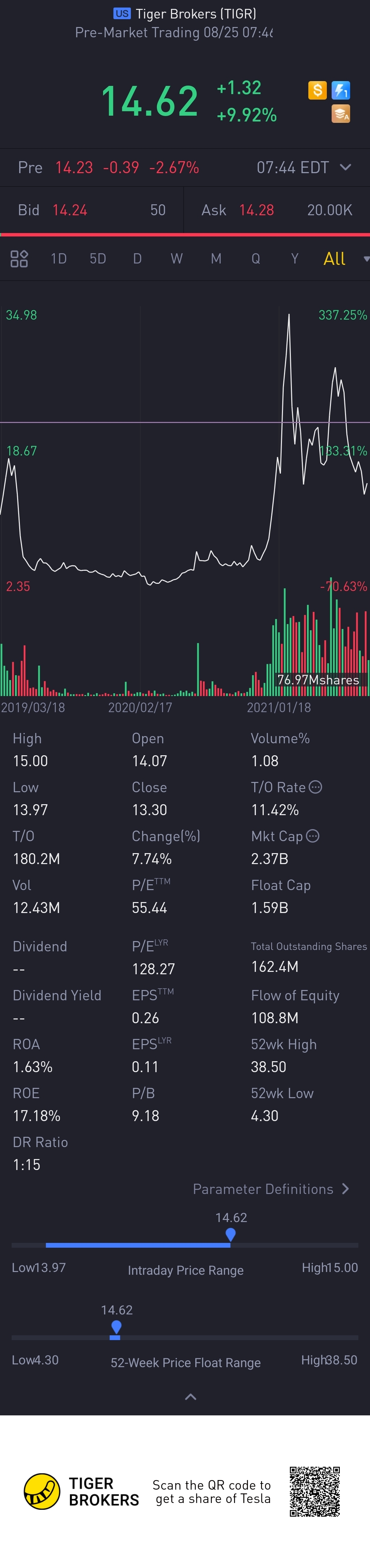Tap the Float Cap value 1.59B

(269, 908)
